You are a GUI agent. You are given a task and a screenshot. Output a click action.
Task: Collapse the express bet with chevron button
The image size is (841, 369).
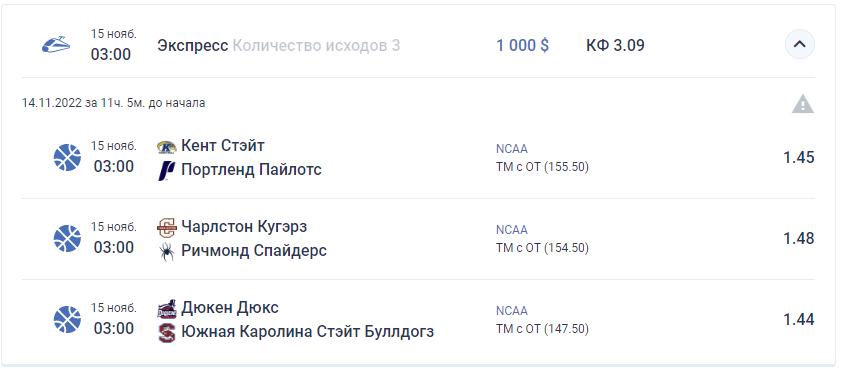point(800,45)
